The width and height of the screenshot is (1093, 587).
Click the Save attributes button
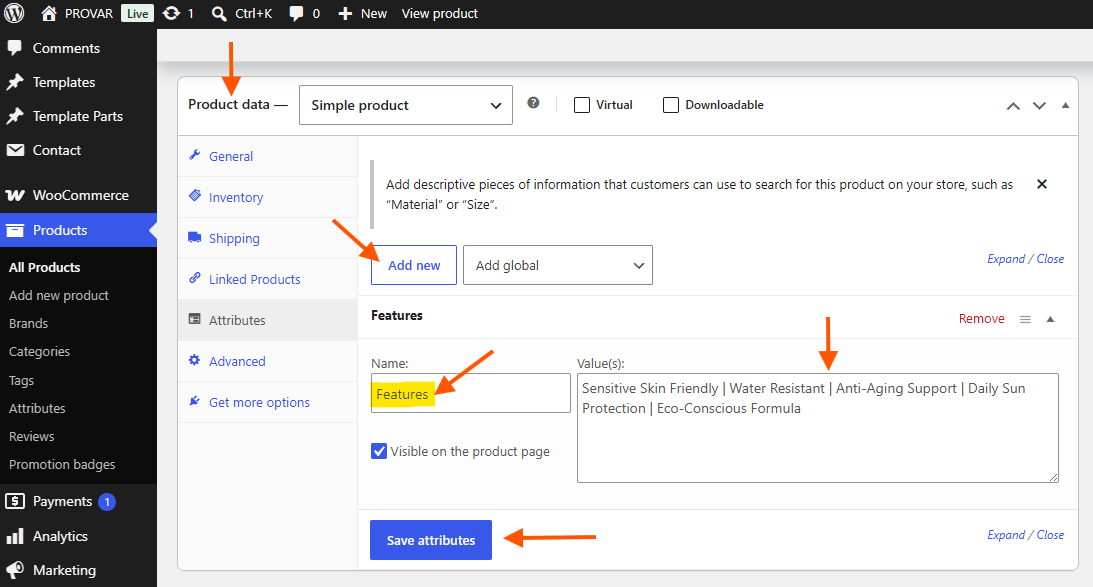click(431, 540)
